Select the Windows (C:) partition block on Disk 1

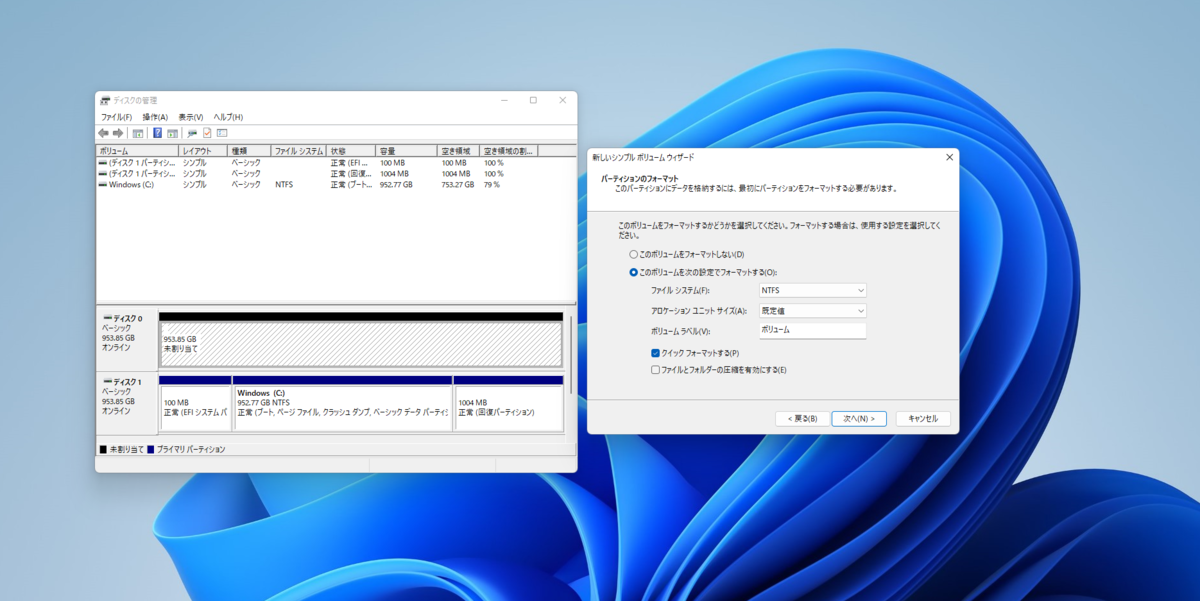click(x=342, y=407)
